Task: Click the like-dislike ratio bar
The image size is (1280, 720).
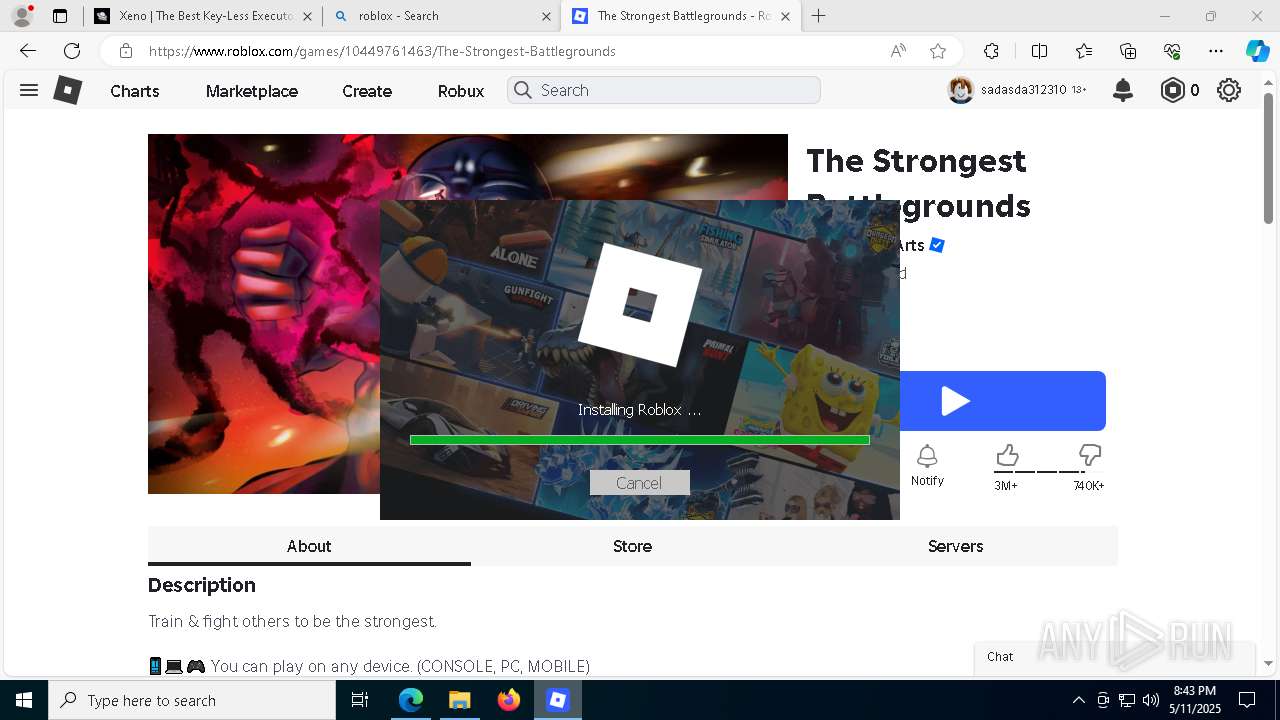Action: click(1048, 471)
